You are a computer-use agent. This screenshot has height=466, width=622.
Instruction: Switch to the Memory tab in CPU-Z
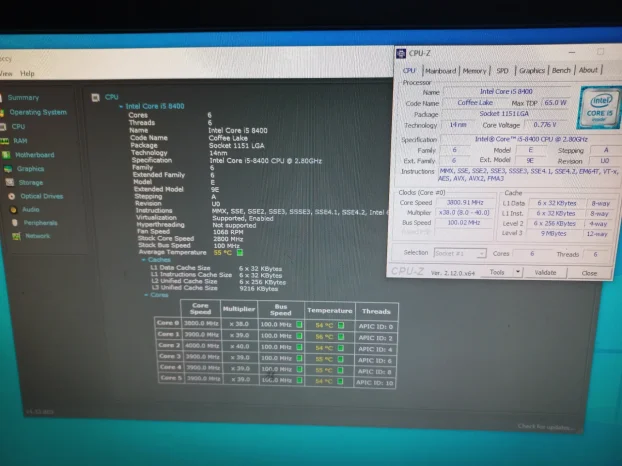pyautogui.click(x=474, y=71)
